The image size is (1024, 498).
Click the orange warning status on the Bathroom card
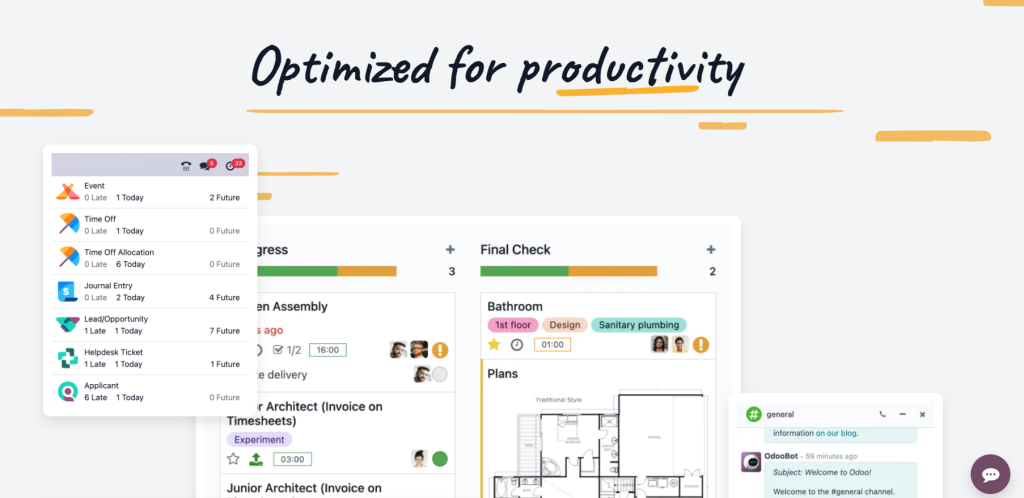tap(701, 345)
